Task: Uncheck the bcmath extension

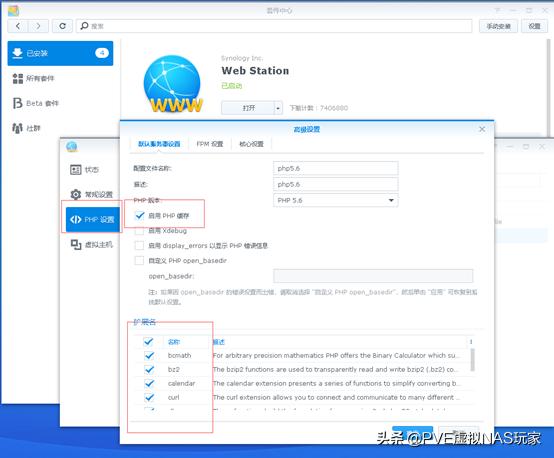Action: [x=149, y=356]
